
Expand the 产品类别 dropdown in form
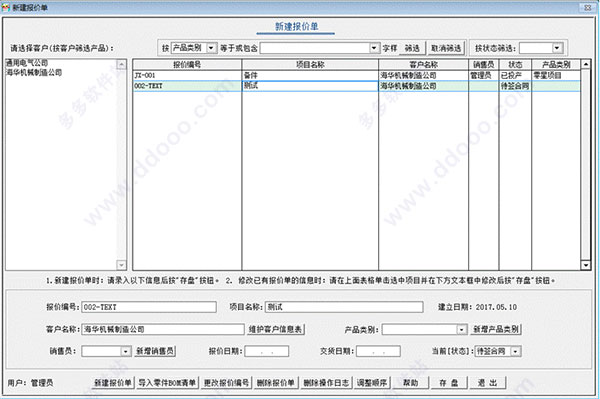point(462,329)
